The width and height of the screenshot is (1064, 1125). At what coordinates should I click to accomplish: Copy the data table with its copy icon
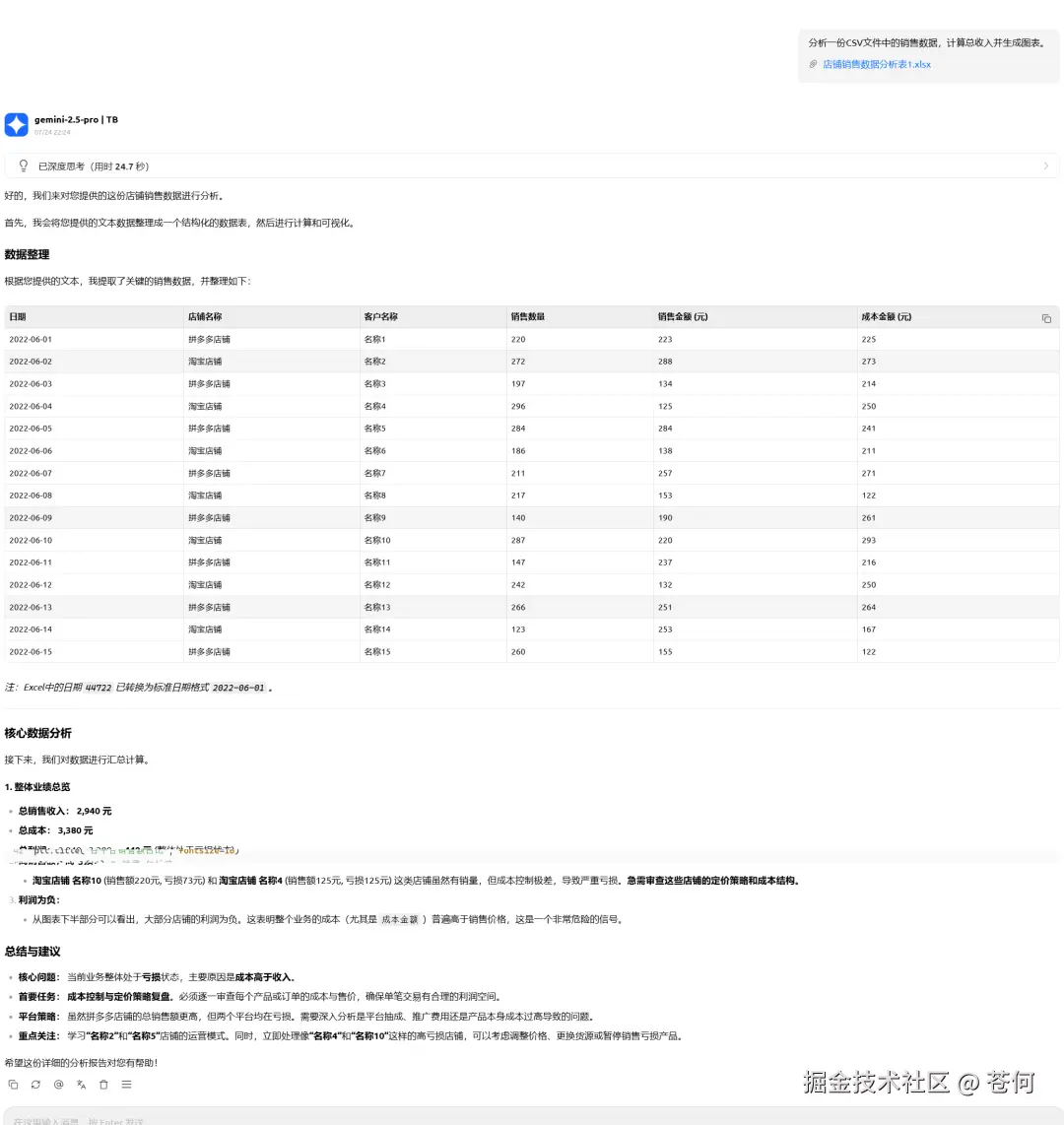[x=1046, y=318]
